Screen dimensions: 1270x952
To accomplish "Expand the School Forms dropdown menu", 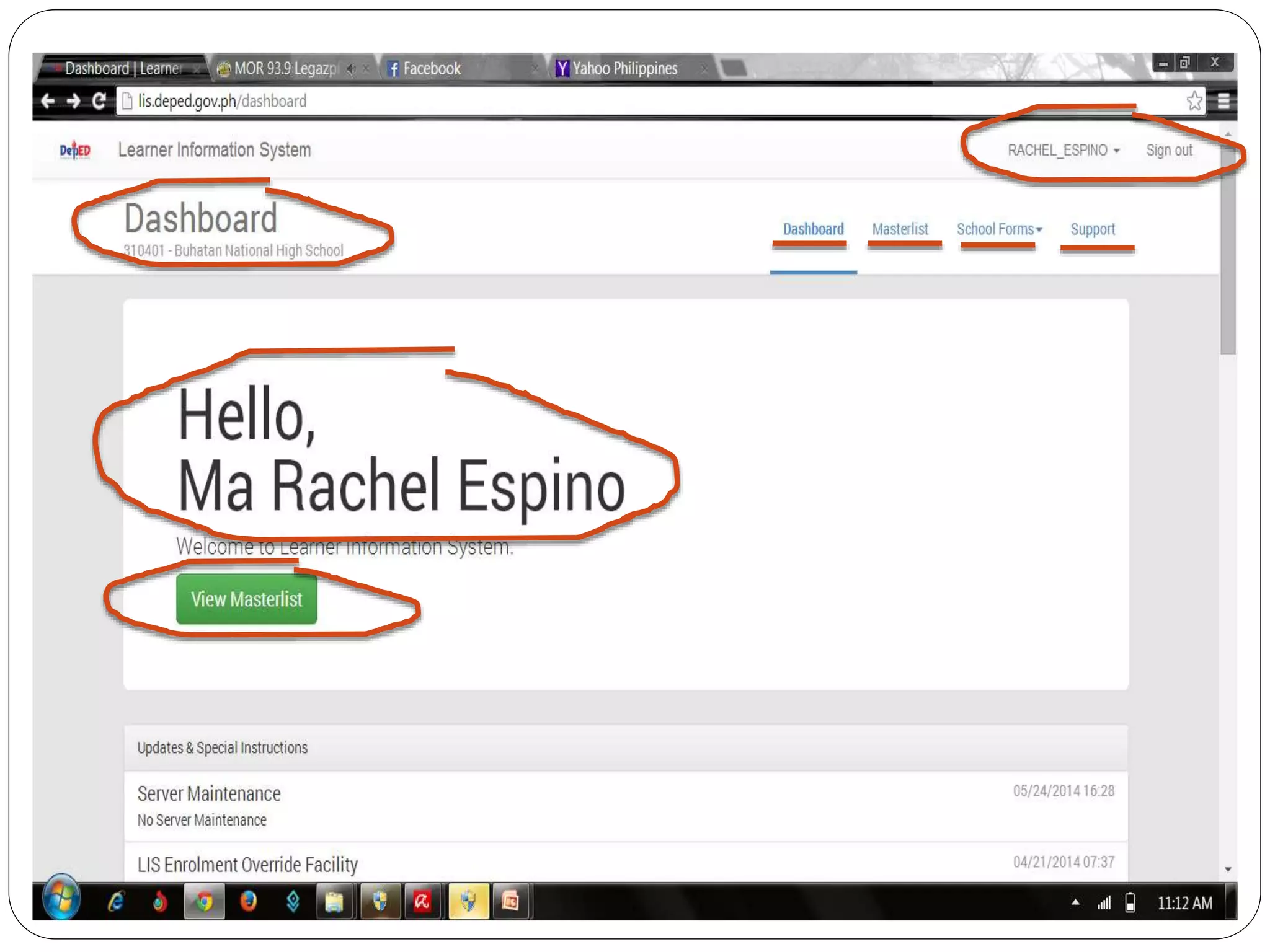I will point(999,229).
